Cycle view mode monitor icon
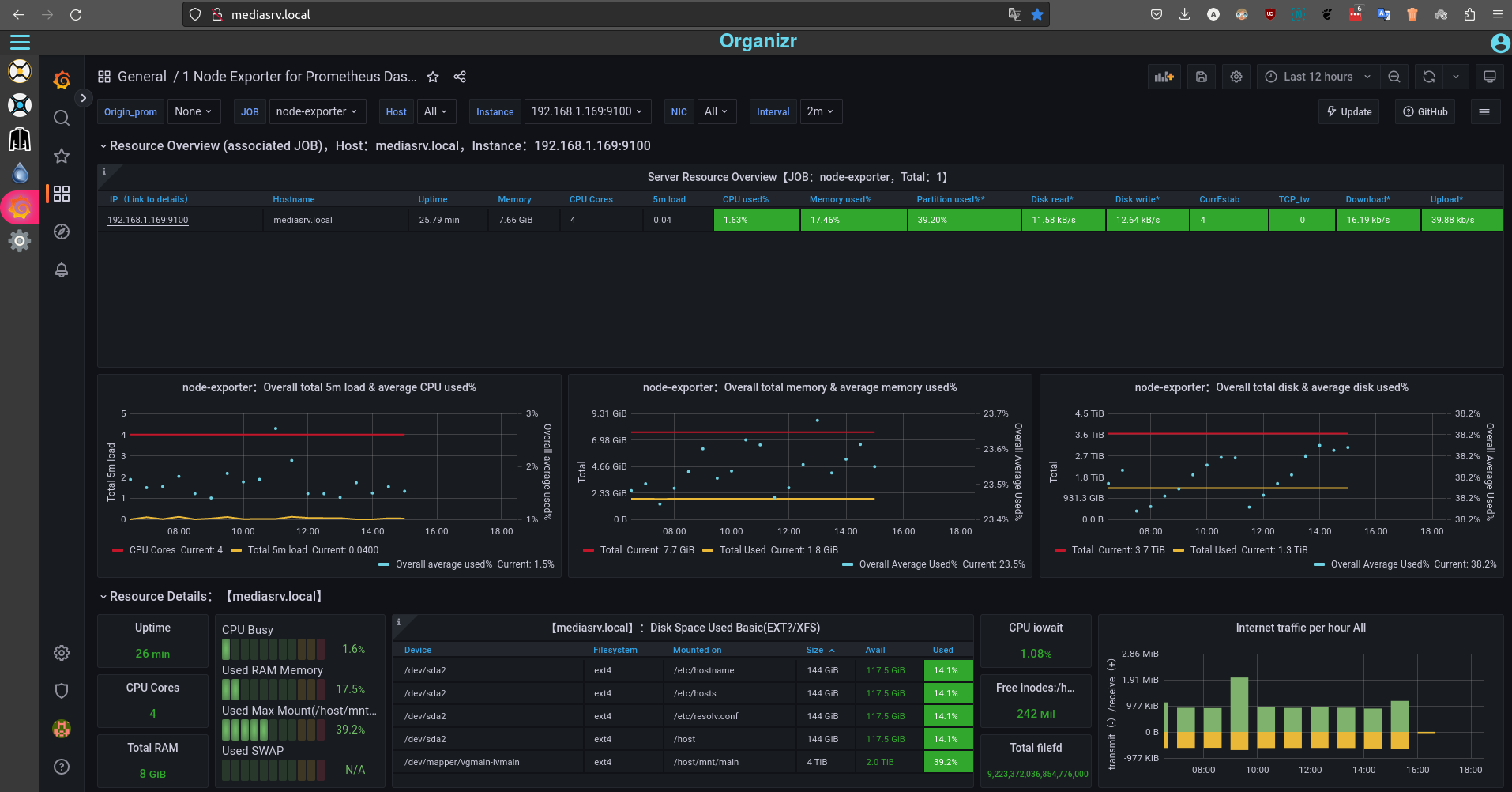Image resolution: width=1512 pixels, height=792 pixels. [x=1489, y=77]
